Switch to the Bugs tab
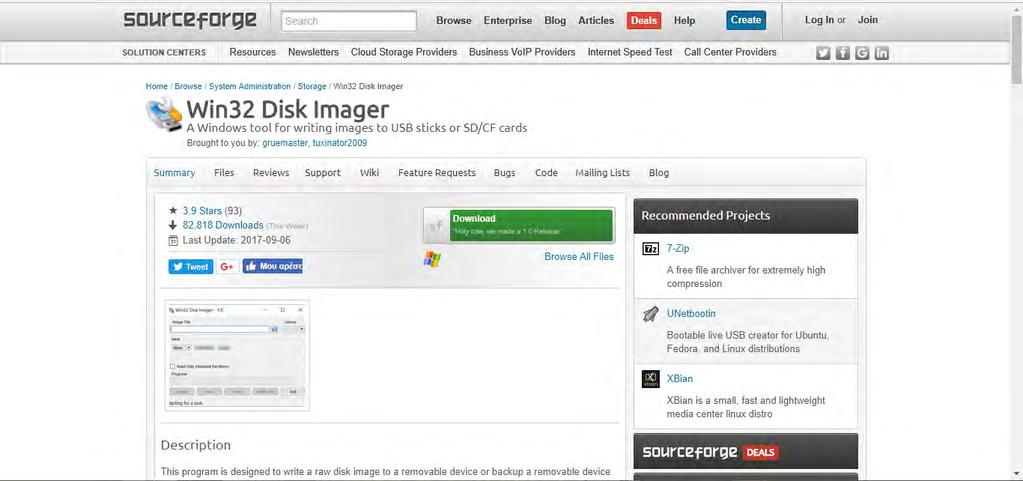The width and height of the screenshot is (1023, 481). 504,173
